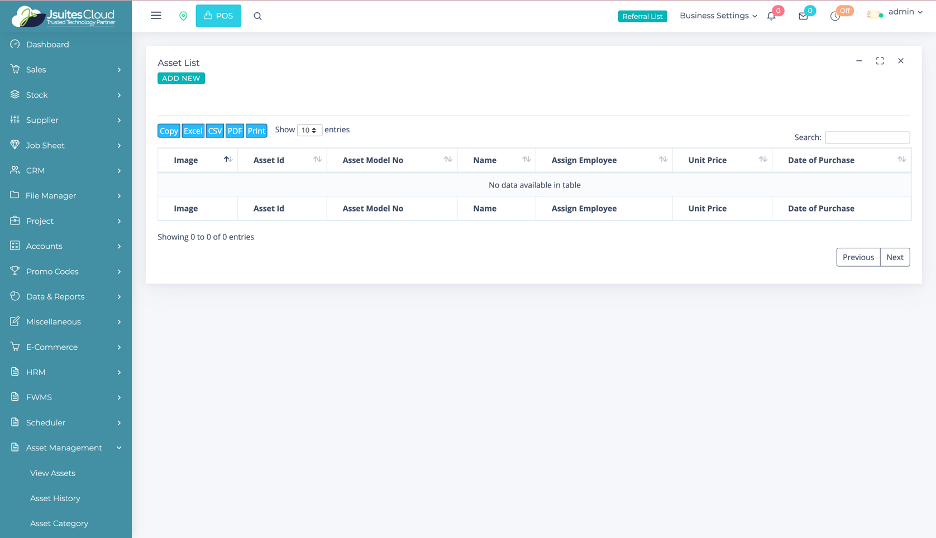Open Asset Category from sidebar submenu
The image size is (936, 538).
59,523
